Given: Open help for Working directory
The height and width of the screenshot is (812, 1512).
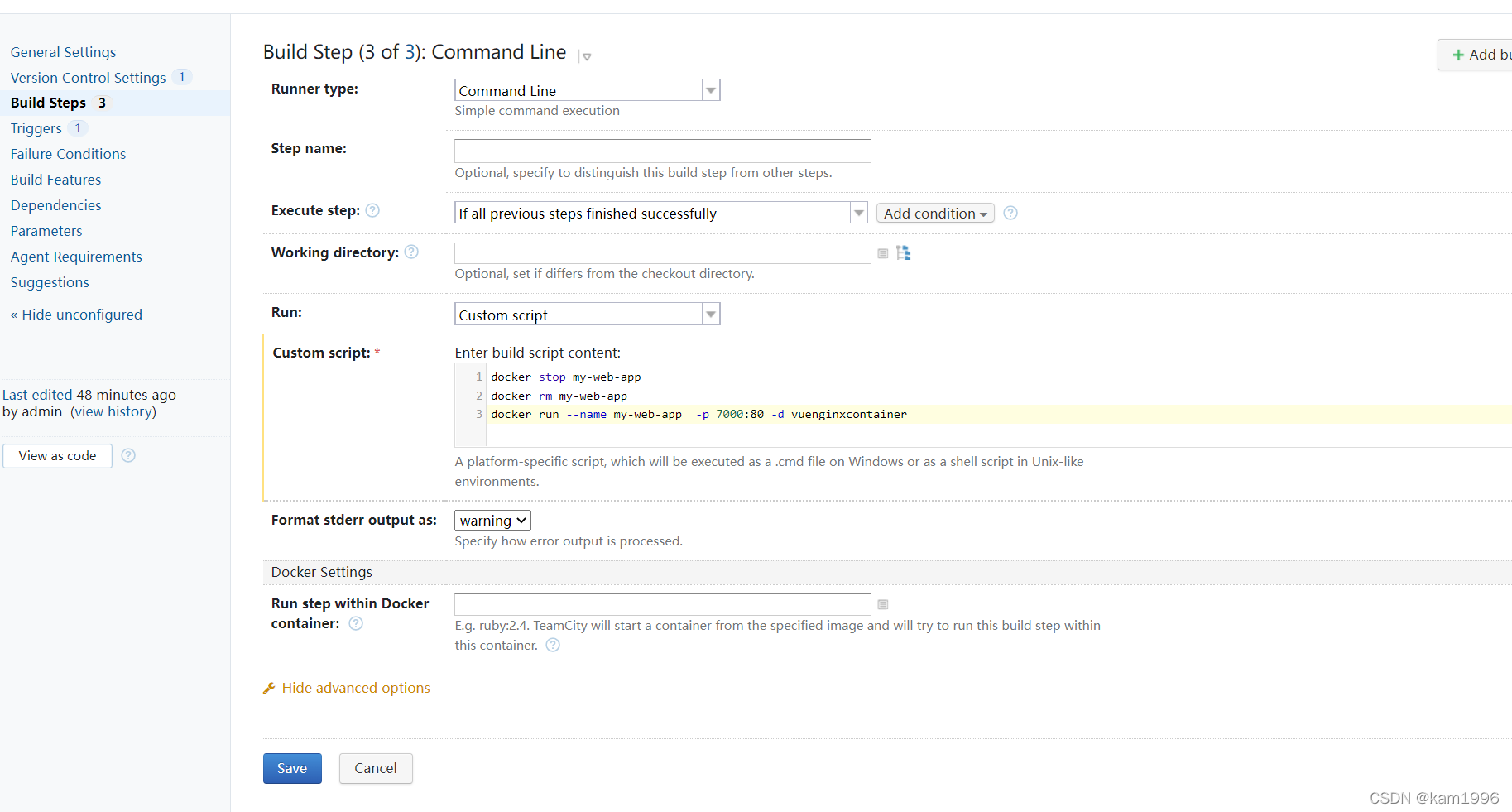Looking at the screenshot, I should point(411,252).
